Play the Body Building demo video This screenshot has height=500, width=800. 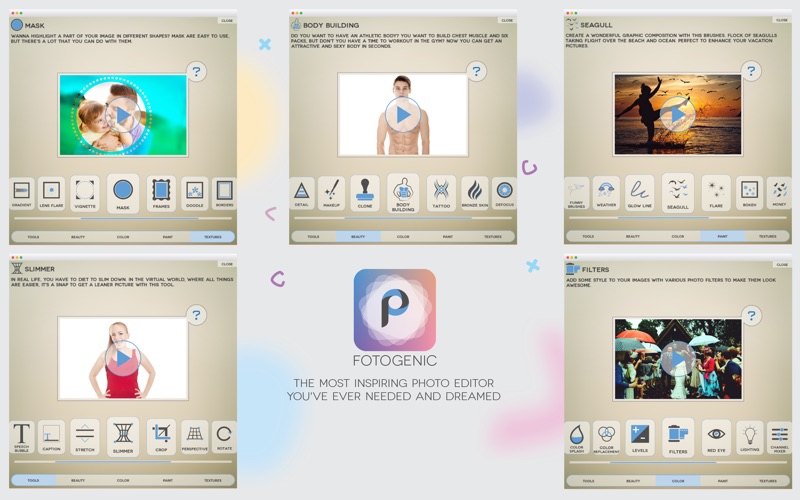tap(403, 115)
